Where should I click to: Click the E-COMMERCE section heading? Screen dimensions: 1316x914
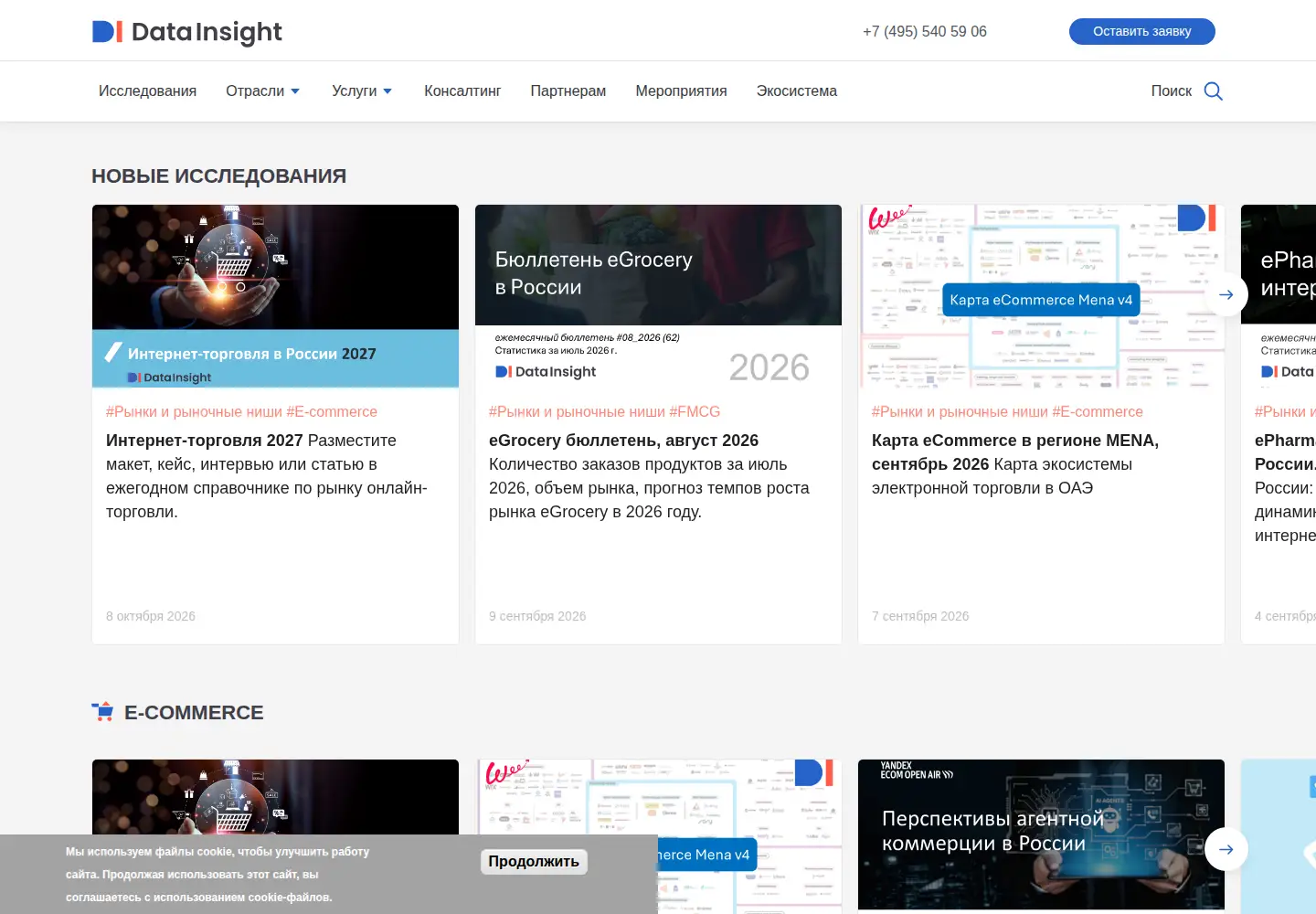194,713
